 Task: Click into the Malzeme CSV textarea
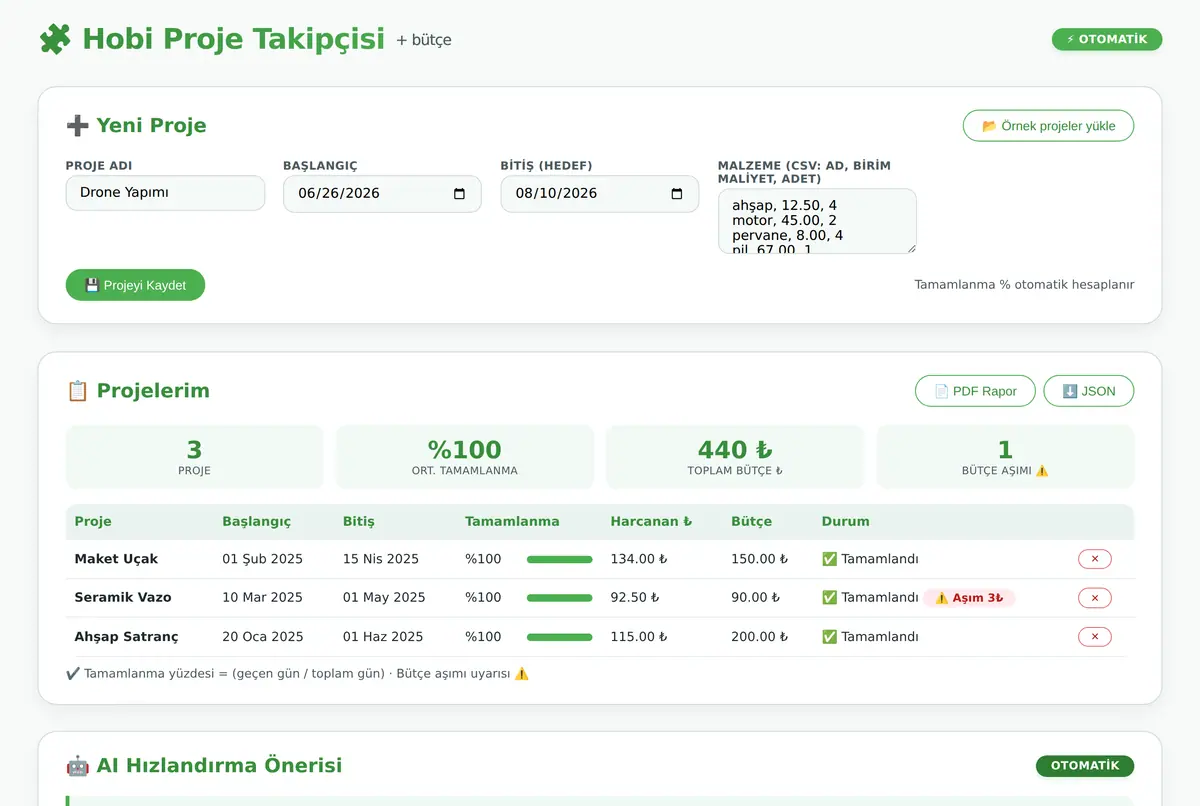pyautogui.click(x=817, y=221)
